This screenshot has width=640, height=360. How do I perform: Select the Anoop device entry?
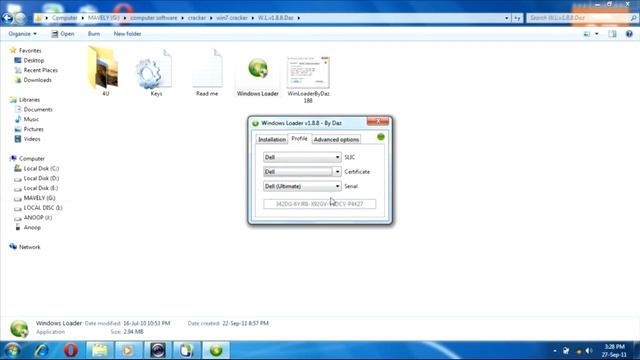coord(32,227)
